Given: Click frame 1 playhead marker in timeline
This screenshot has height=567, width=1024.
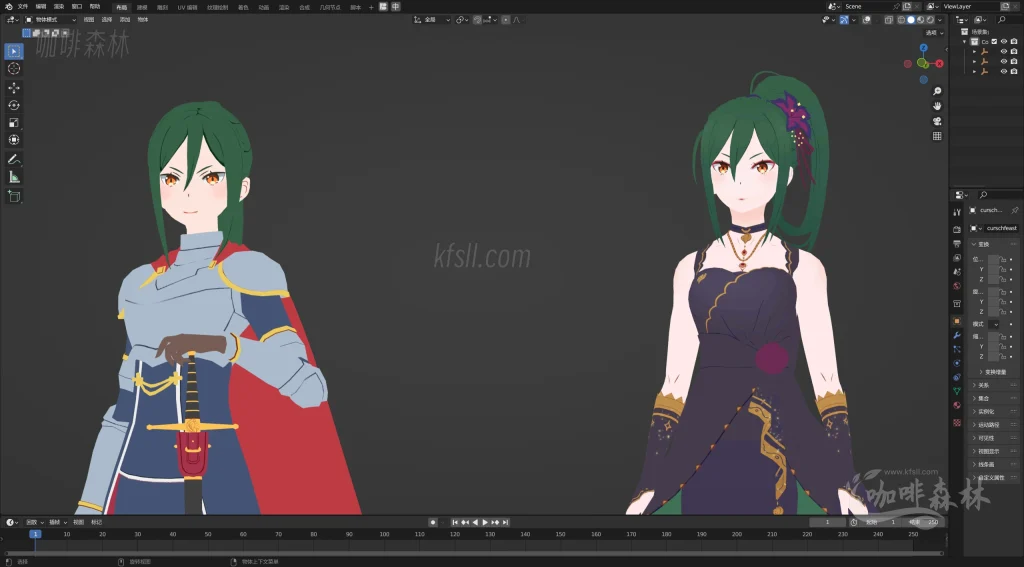Looking at the screenshot, I should coord(35,534).
